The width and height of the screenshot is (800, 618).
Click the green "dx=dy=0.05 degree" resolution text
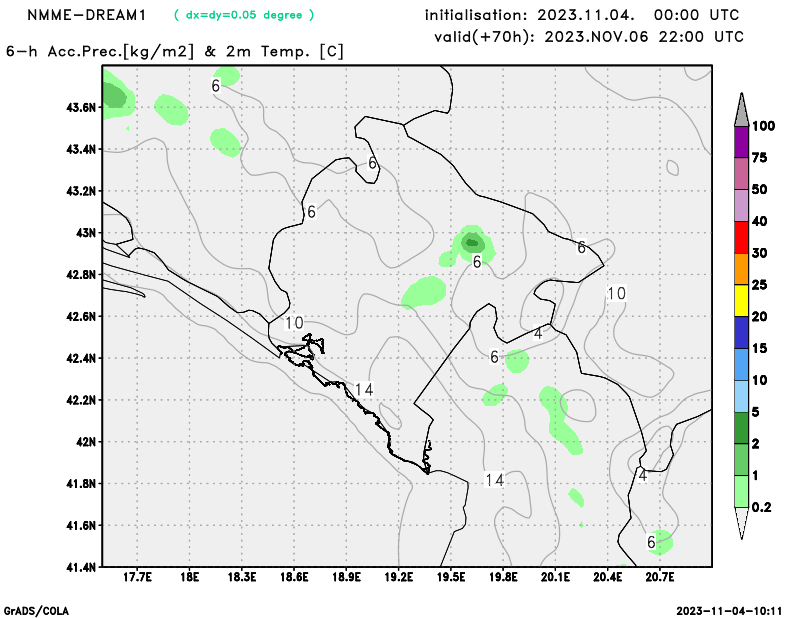tap(244, 15)
